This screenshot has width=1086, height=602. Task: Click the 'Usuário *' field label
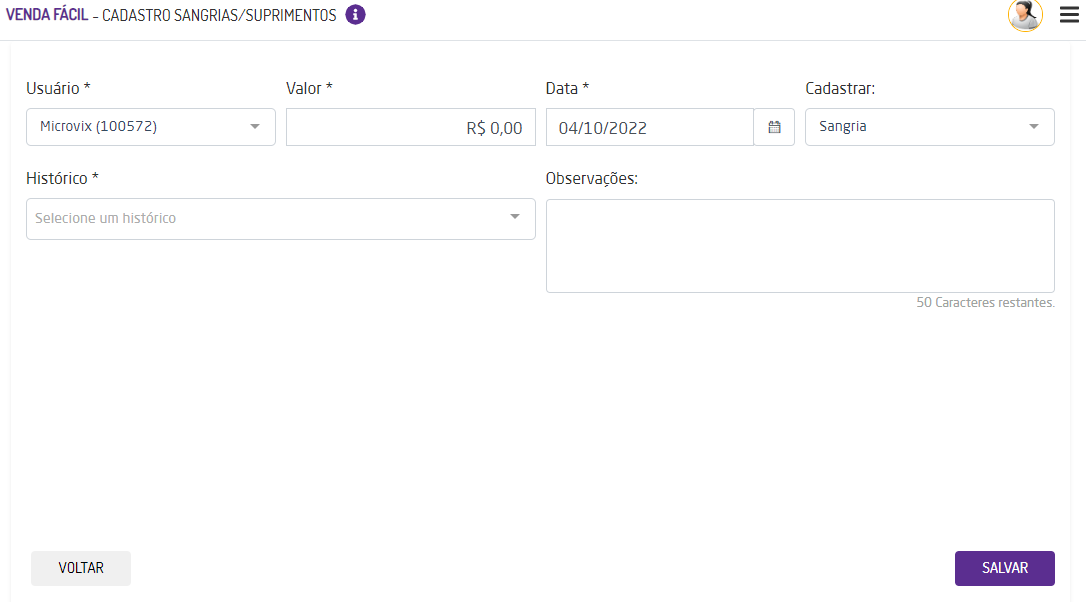(58, 88)
